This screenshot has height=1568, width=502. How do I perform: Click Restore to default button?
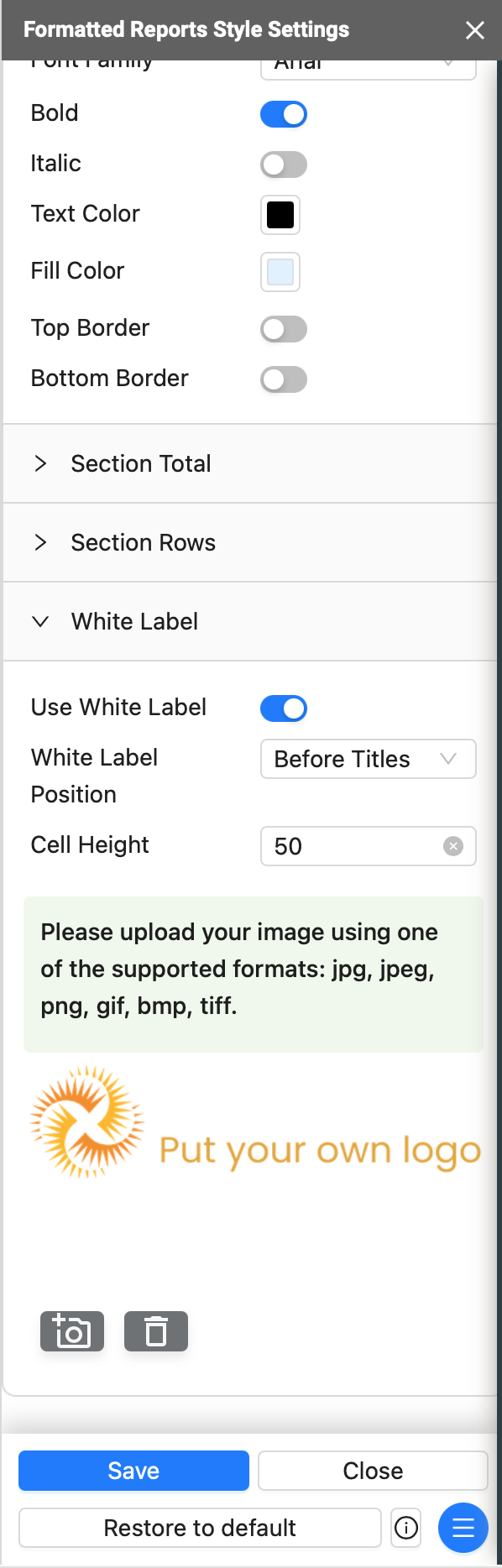[x=200, y=1528]
